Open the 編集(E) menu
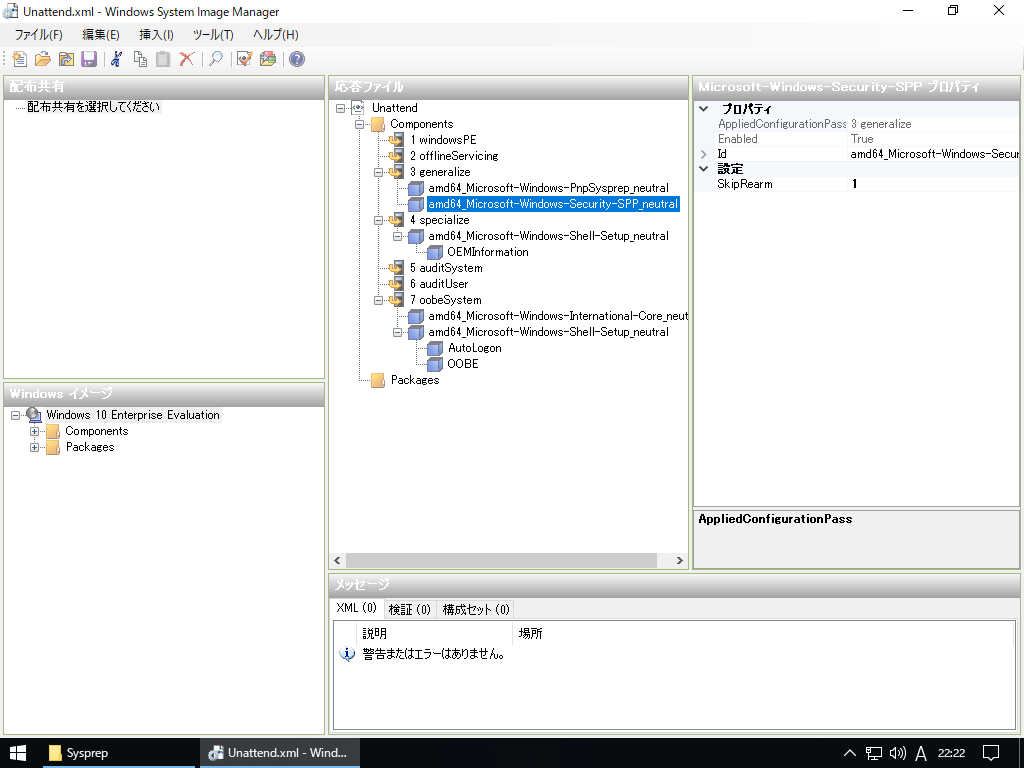The width and height of the screenshot is (1024, 768). point(101,35)
